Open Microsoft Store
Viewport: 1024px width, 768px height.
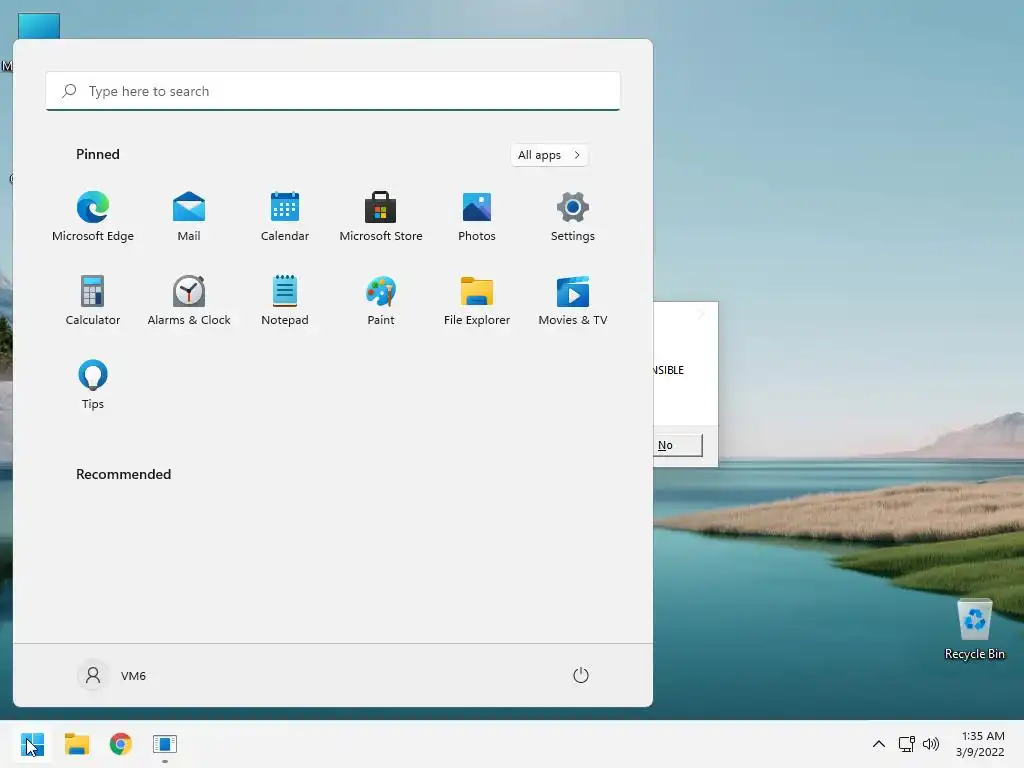tap(381, 217)
